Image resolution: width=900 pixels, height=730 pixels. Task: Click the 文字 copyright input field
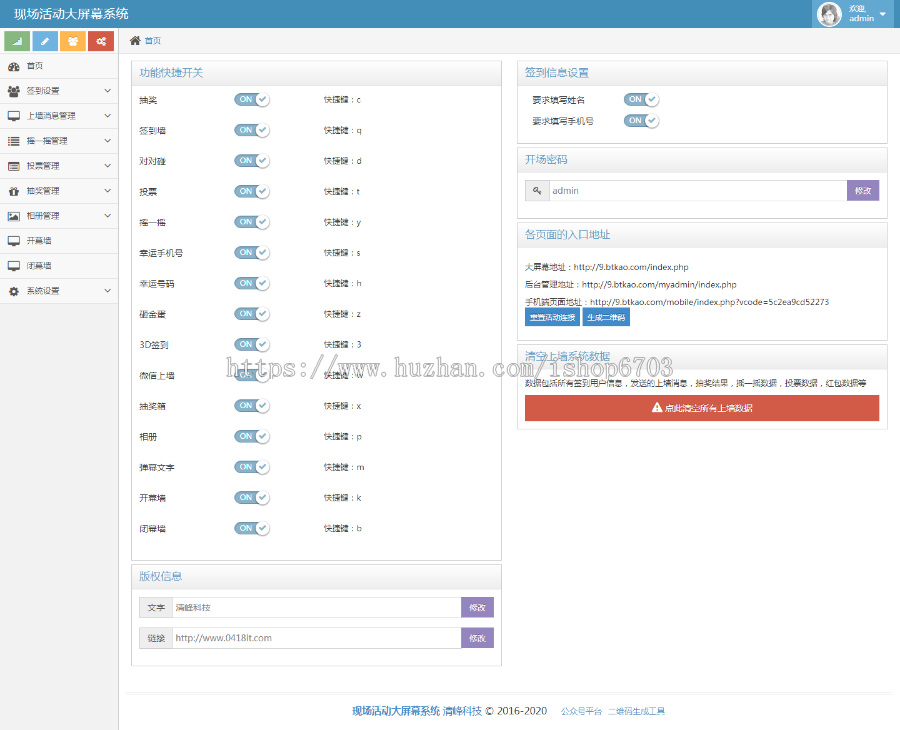[x=317, y=607]
